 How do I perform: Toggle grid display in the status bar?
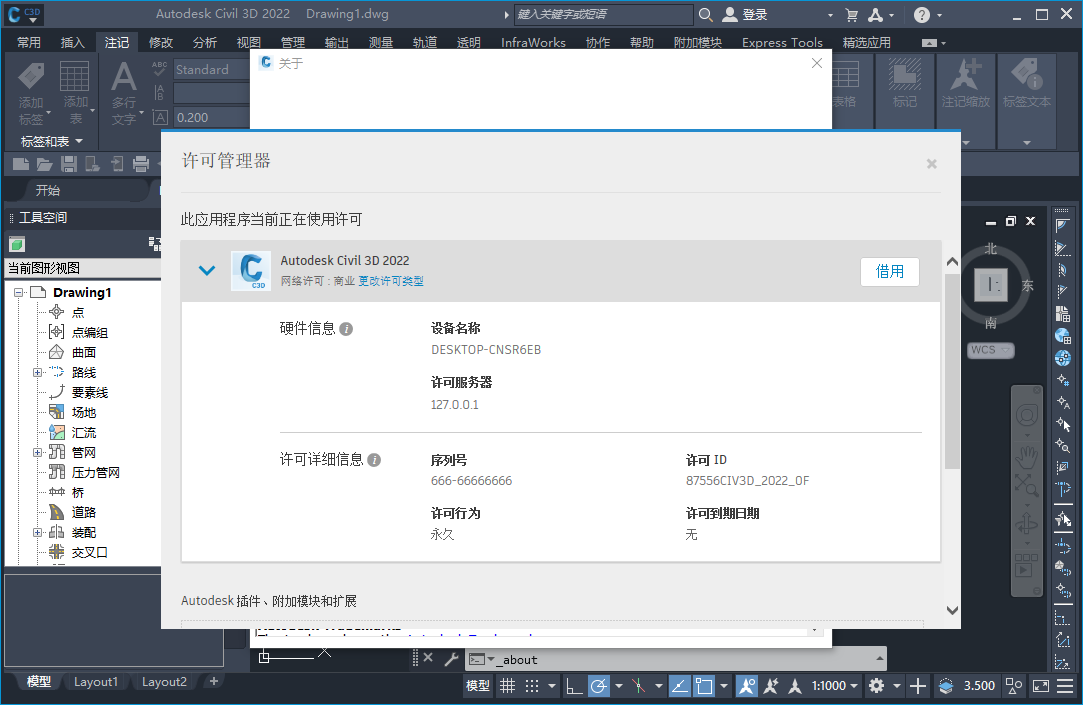click(x=507, y=686)
